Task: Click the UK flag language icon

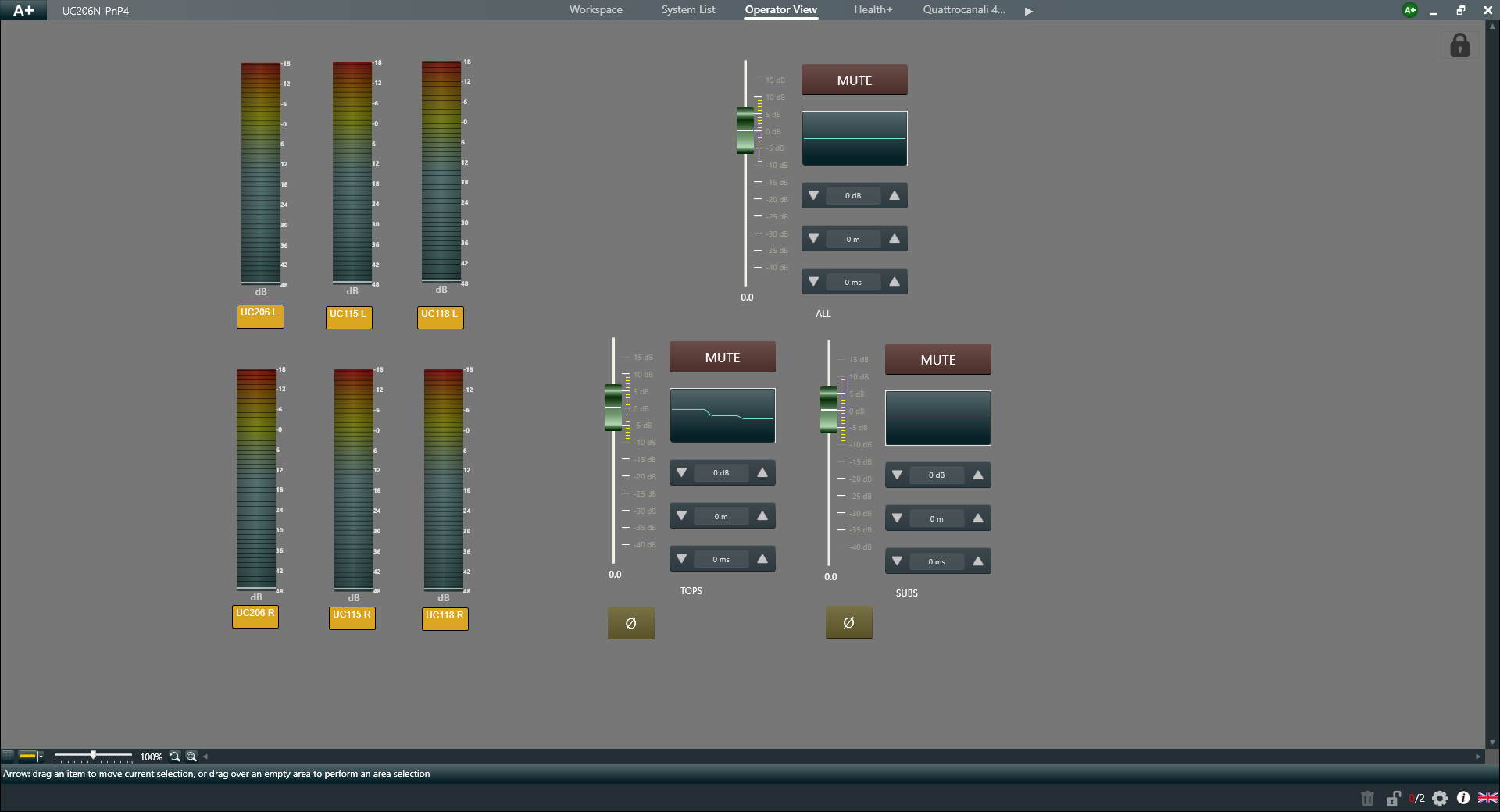Action: coord(1487,798)
